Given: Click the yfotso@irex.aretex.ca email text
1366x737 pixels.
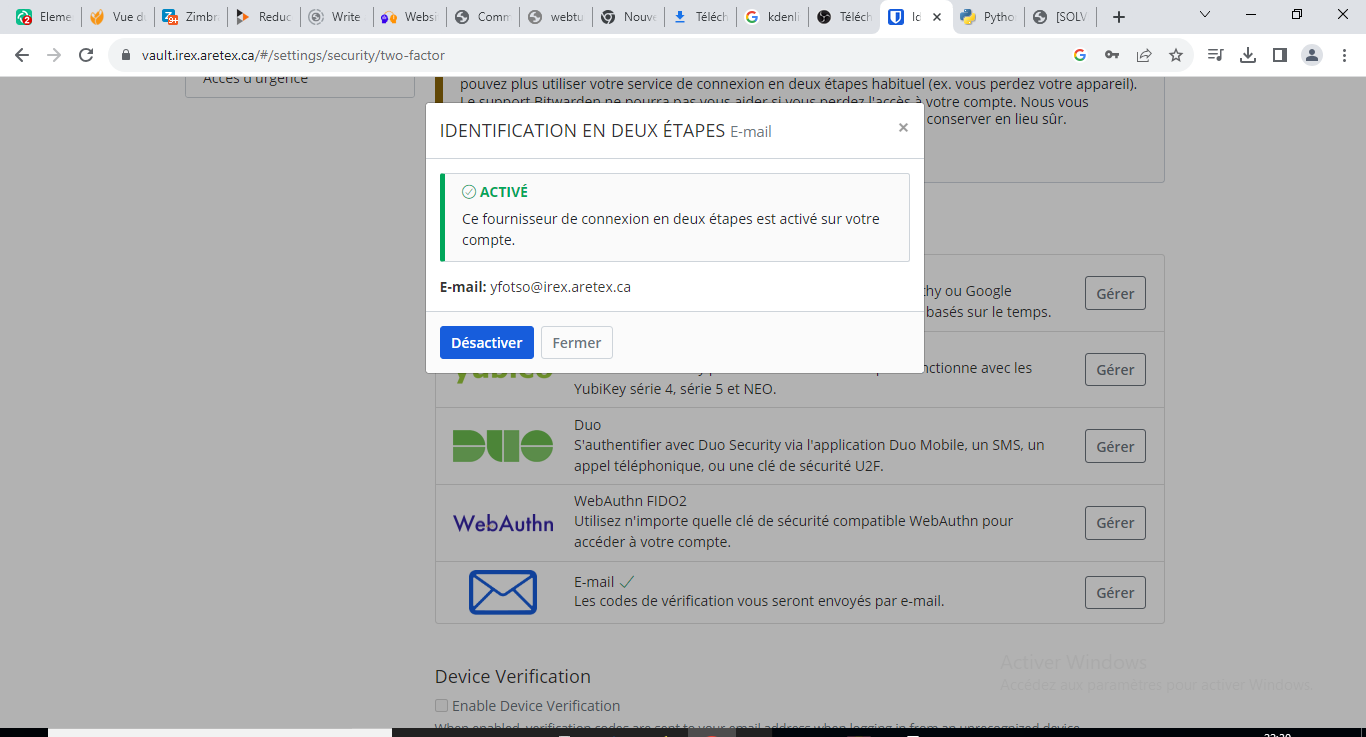Looking at the screenshot, I should point(560,287).
